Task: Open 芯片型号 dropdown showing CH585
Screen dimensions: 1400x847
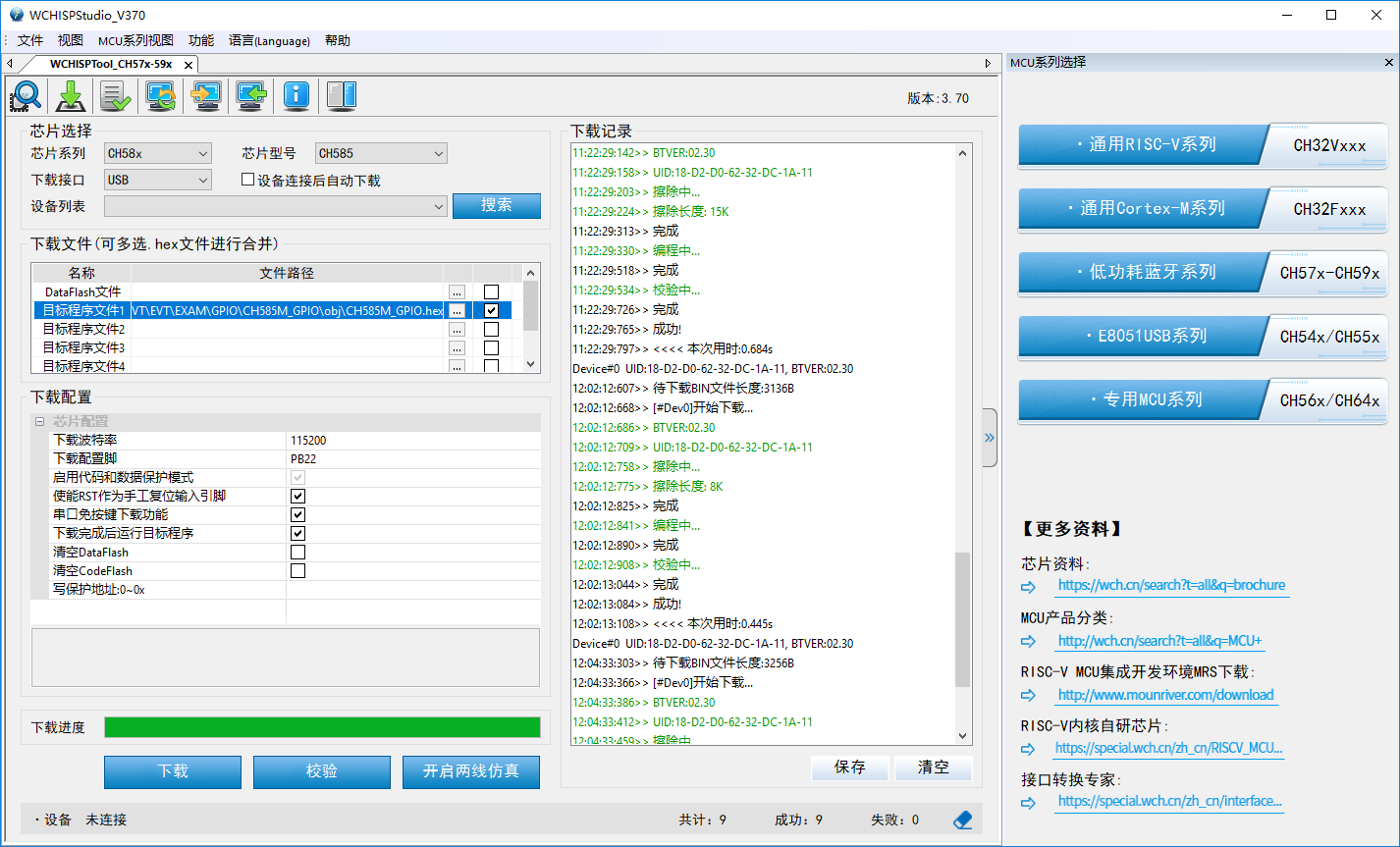Action: point(381,153)
